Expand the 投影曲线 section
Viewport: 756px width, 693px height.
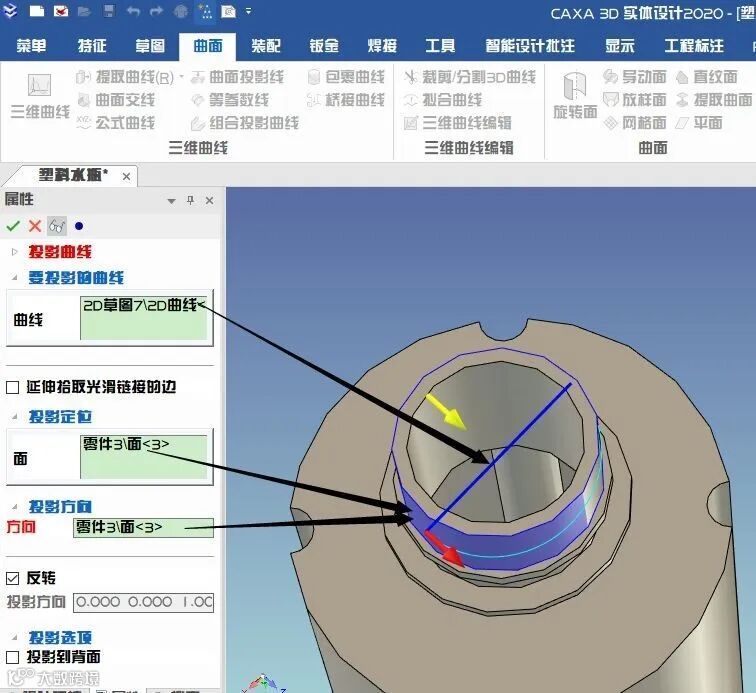pos(14,252)
